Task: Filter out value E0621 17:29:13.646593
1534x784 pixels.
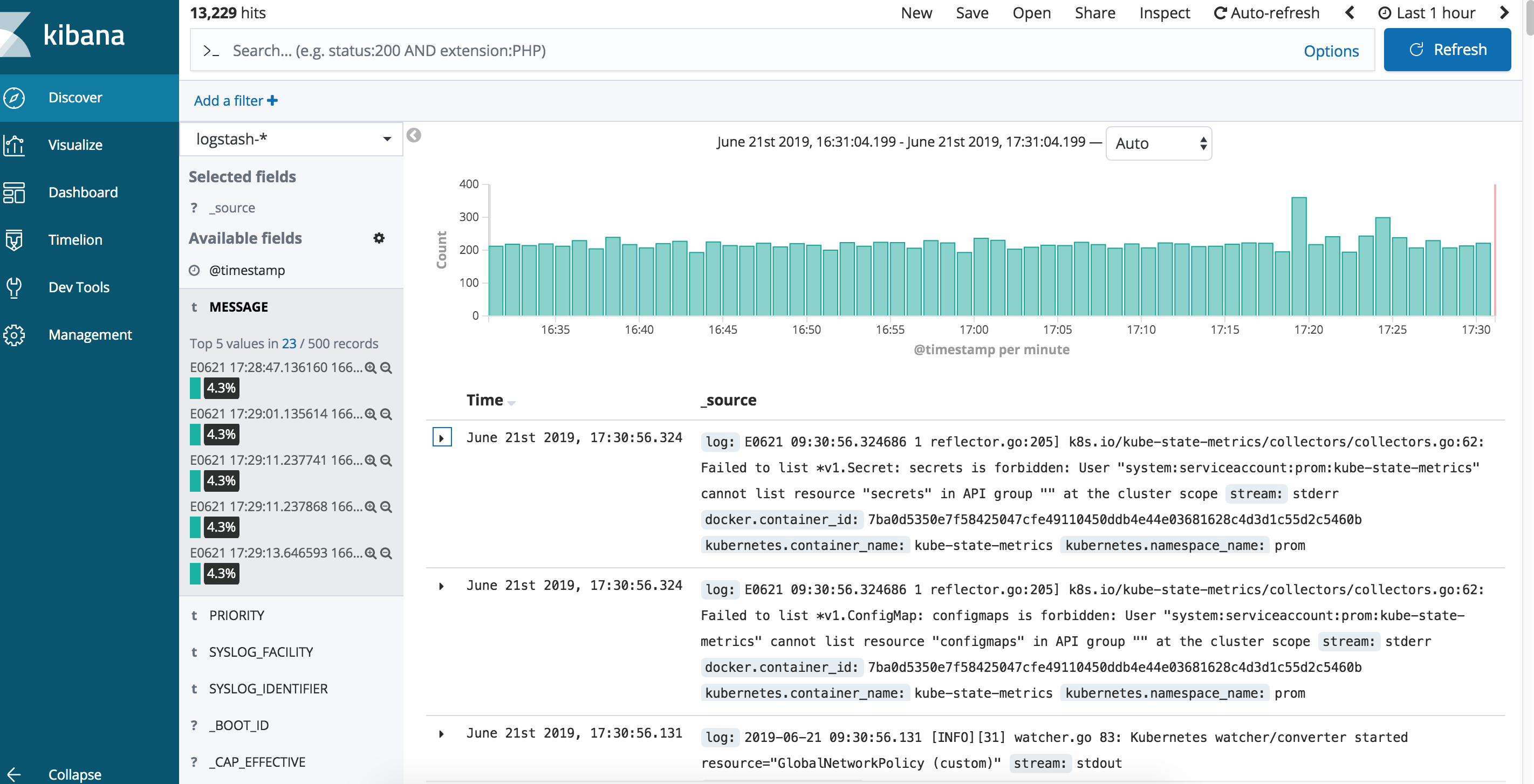Action: [x=386, y=554]
